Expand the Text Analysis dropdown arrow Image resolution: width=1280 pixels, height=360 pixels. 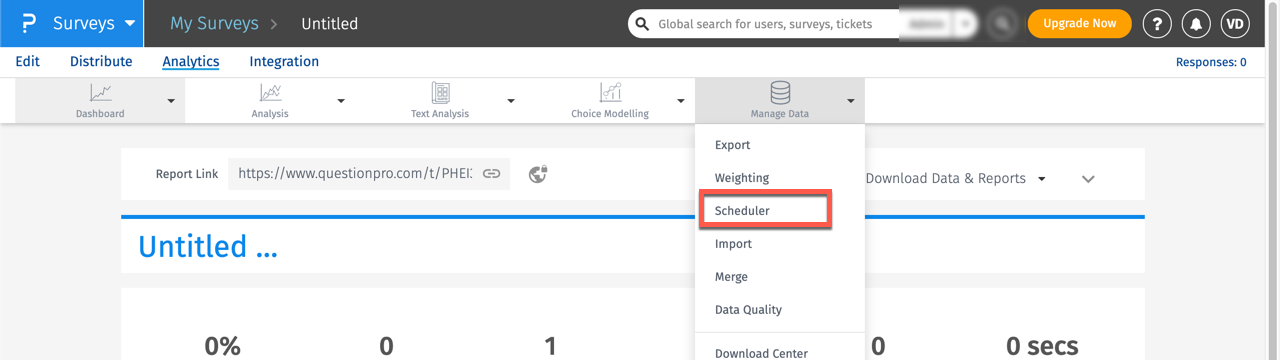pyautogui.click(x=511, y=101)
